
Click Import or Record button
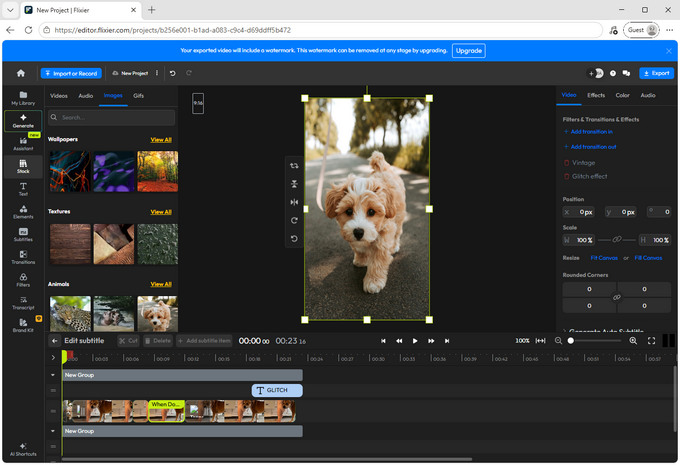[71, 73]
